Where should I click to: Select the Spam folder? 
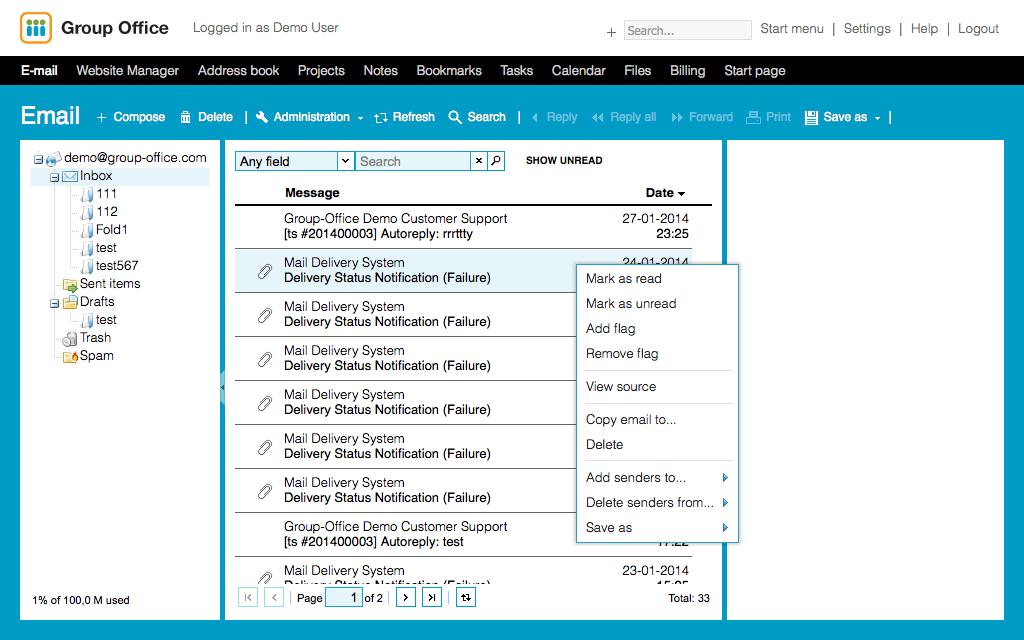click(96, 356)
